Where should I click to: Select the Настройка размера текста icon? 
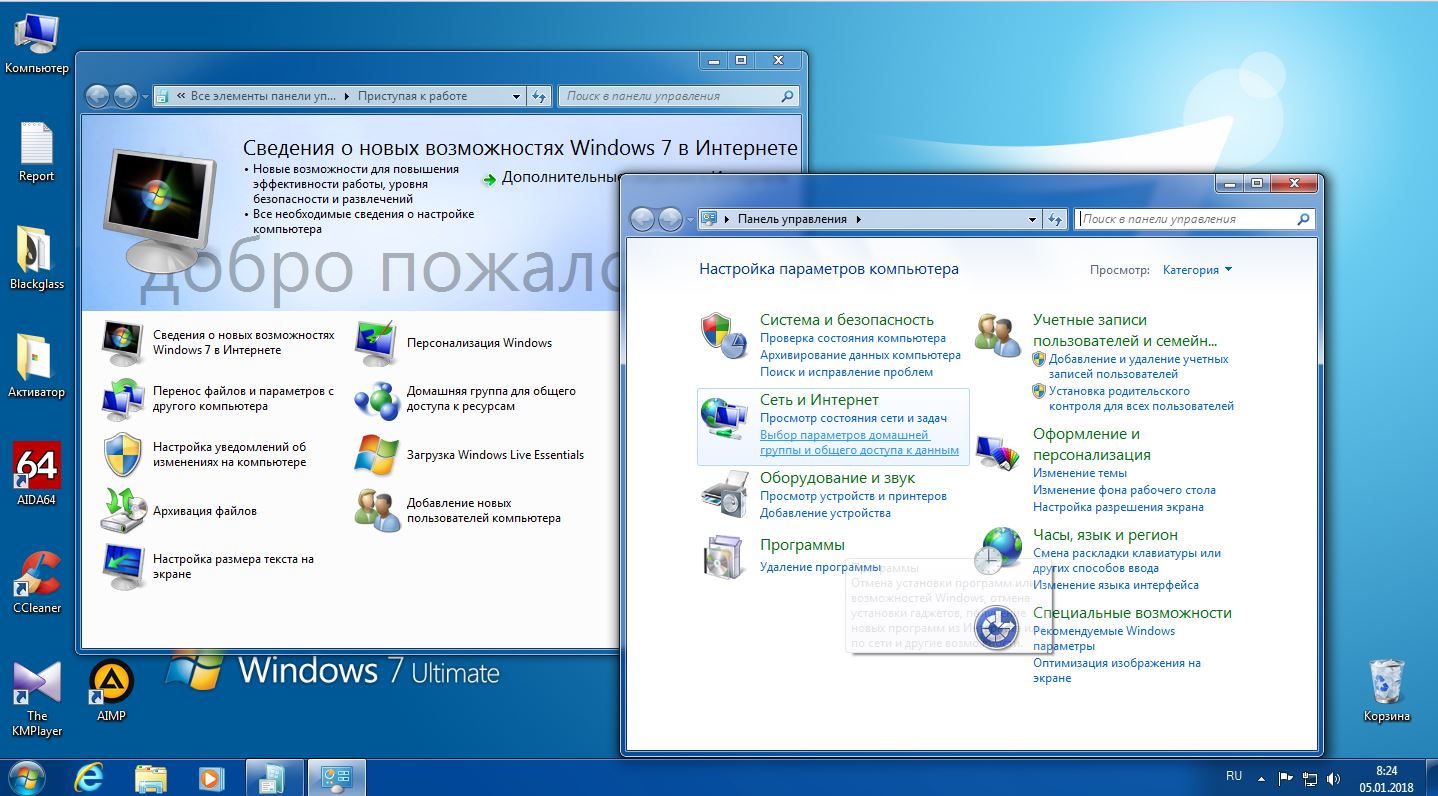pyautogui.click(x=124, y=566)
